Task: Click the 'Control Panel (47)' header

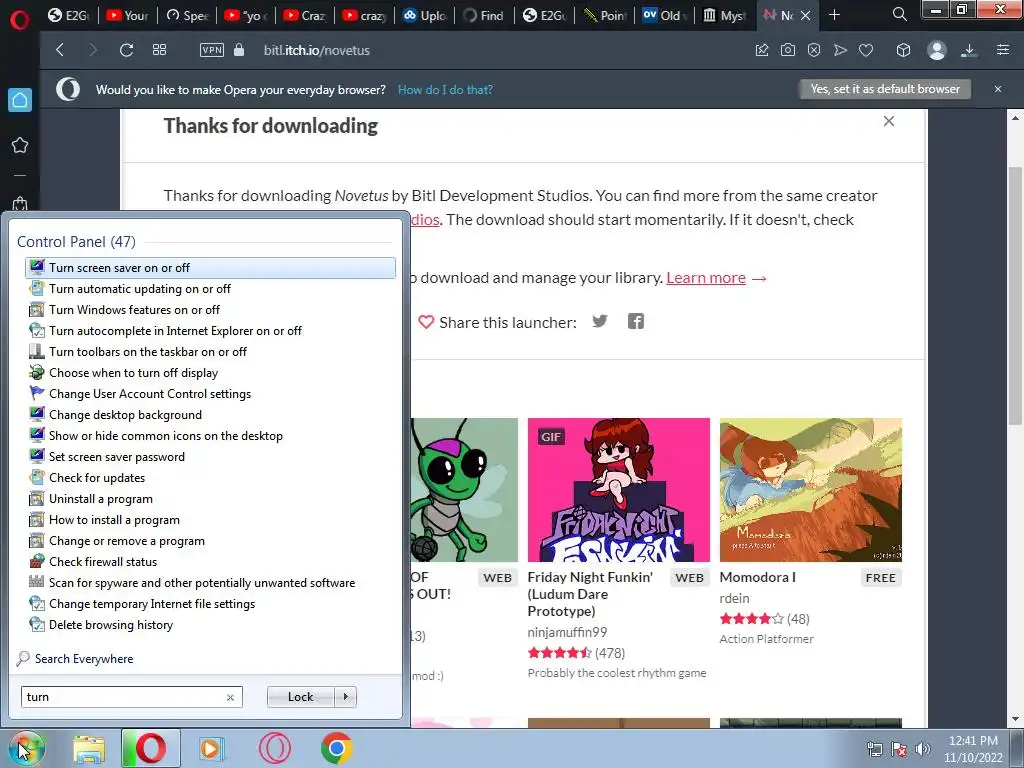Action: pyautogui.click(x=76, y=242)
